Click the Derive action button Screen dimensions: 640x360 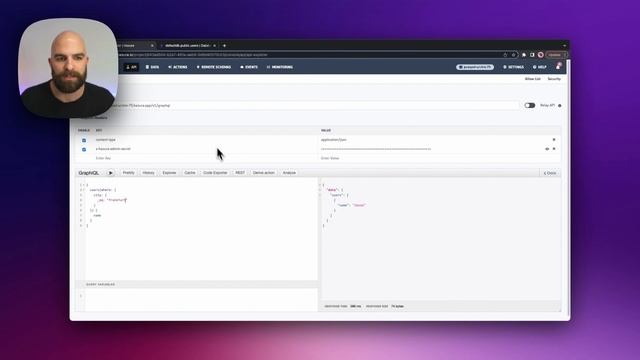coord(264,173)
